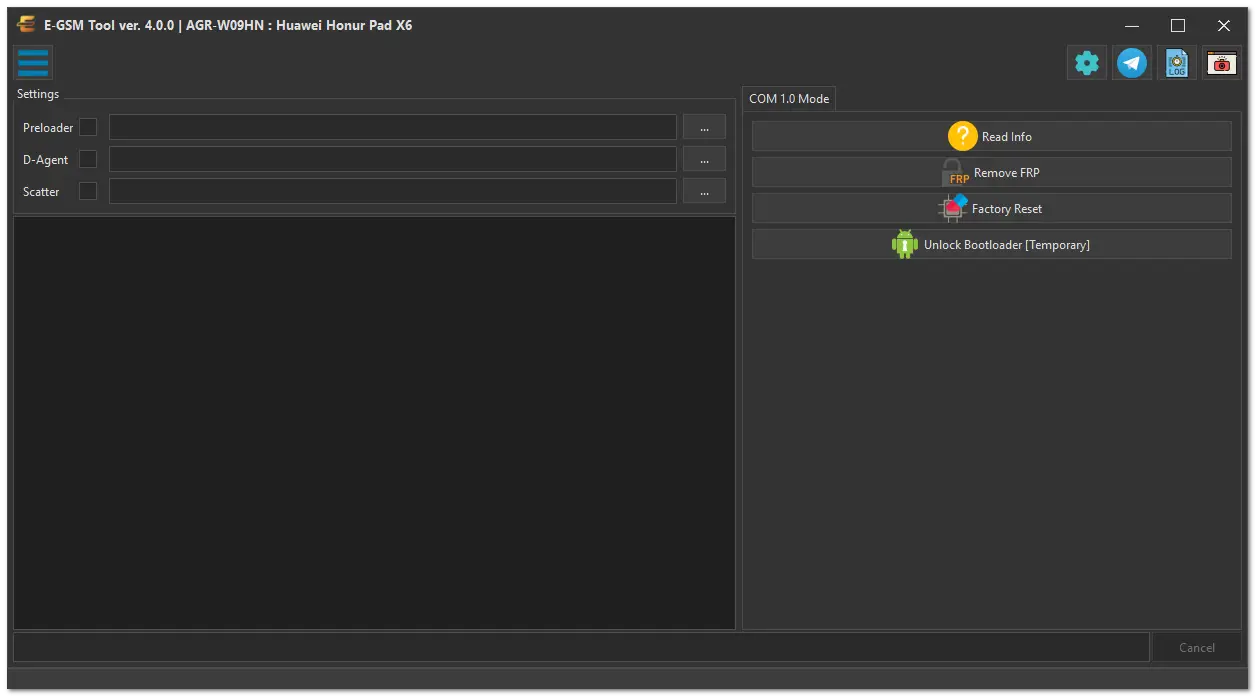The height and width of the screenshot is (696, 1255).
Task: Open the hamburger menu icon
Action: click(33, 62)
